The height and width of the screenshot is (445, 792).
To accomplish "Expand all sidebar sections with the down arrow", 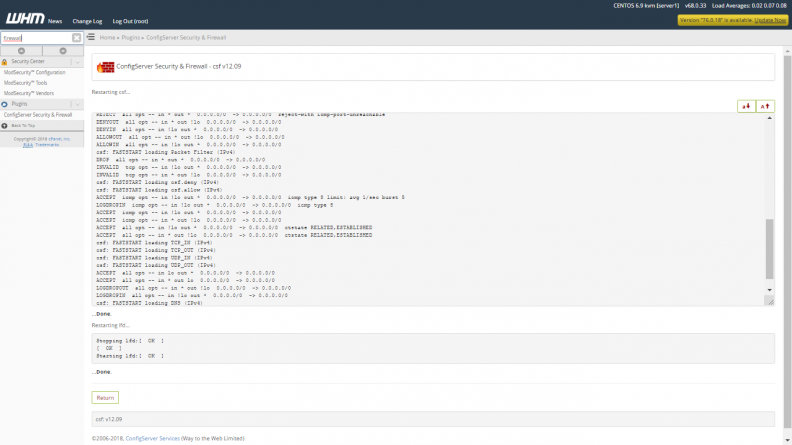I will click(x=63, y=51).
